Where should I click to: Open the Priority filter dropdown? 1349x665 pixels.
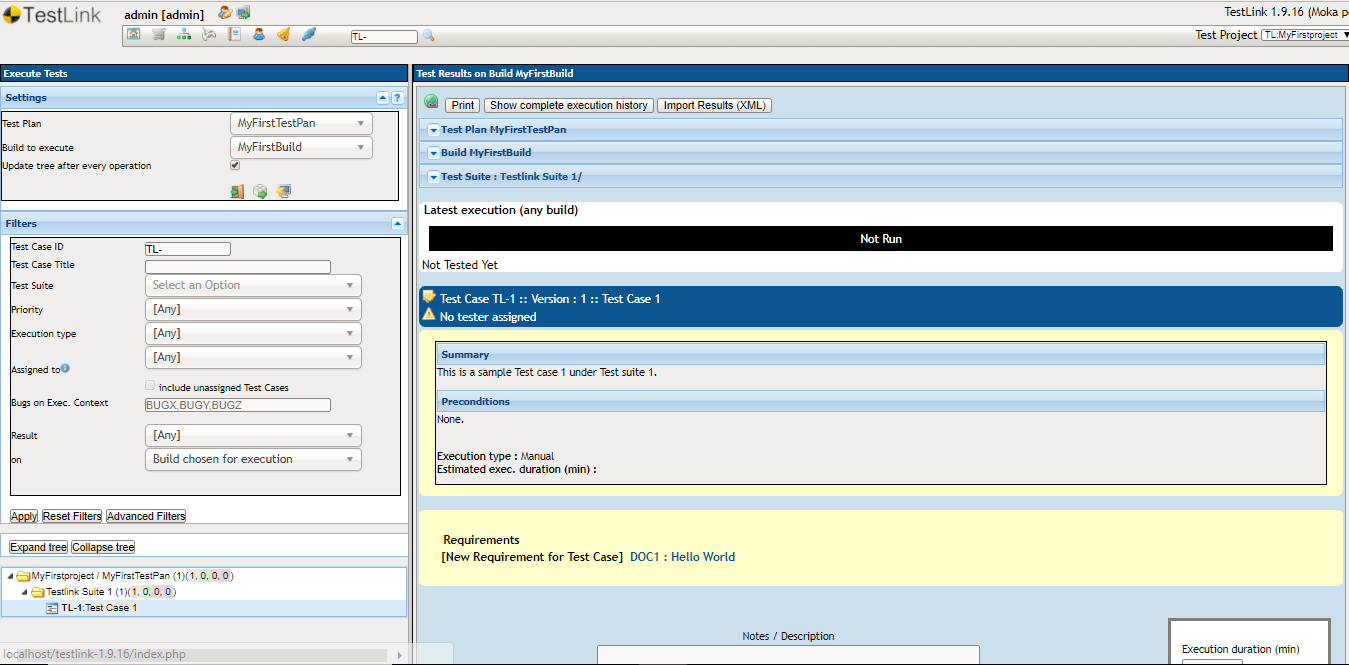click(253, 309)
